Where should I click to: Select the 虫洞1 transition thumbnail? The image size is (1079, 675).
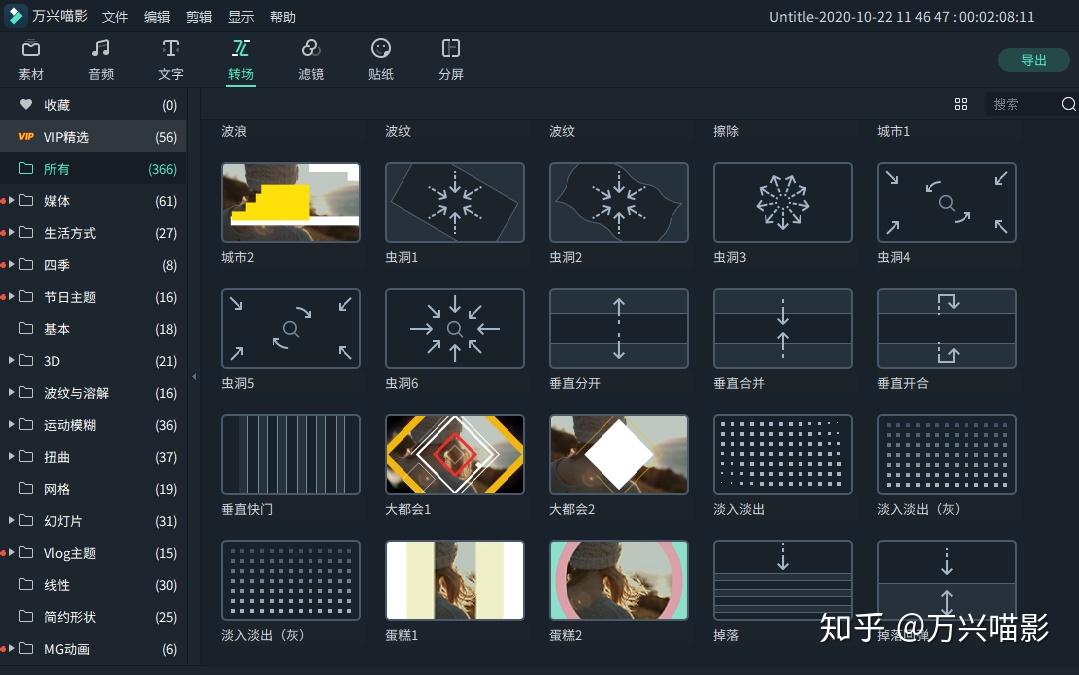(455, 202)
